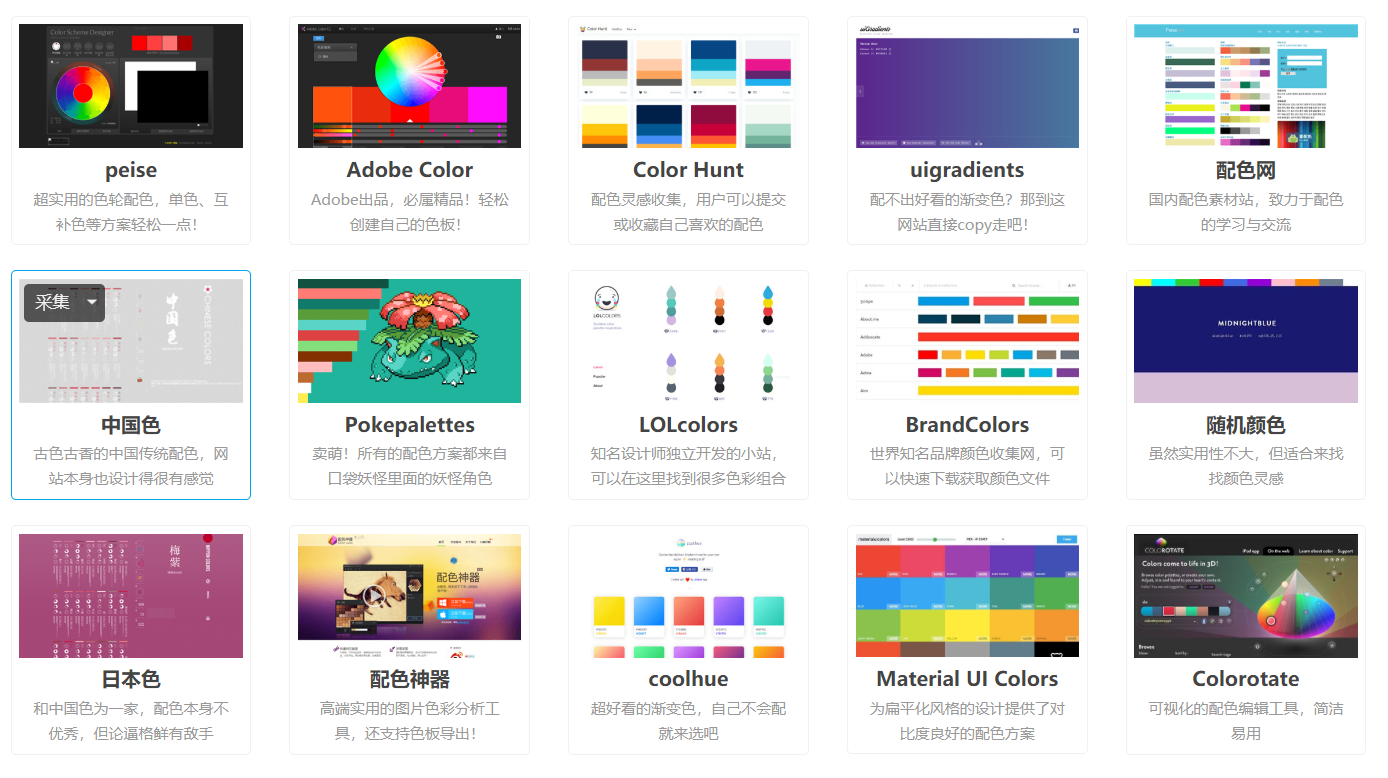Click the description starting 超实用的色轮配色
Screen dimensions: 1388x778
coord(131,212)
